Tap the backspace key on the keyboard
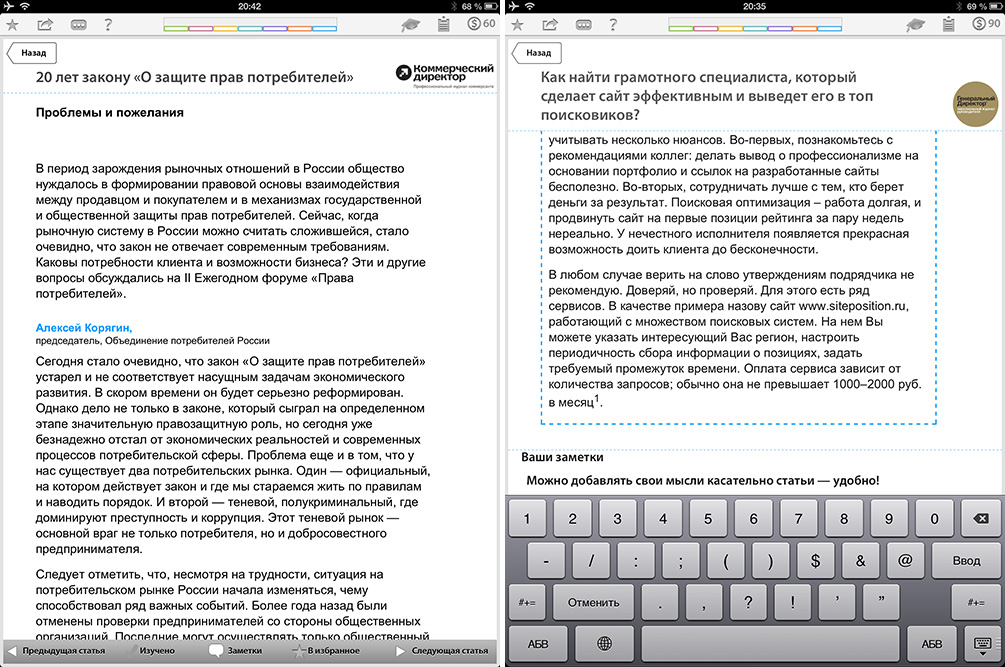Viewport: 1005px width, 667px height. pyautogui.click(x=981, y=519)
